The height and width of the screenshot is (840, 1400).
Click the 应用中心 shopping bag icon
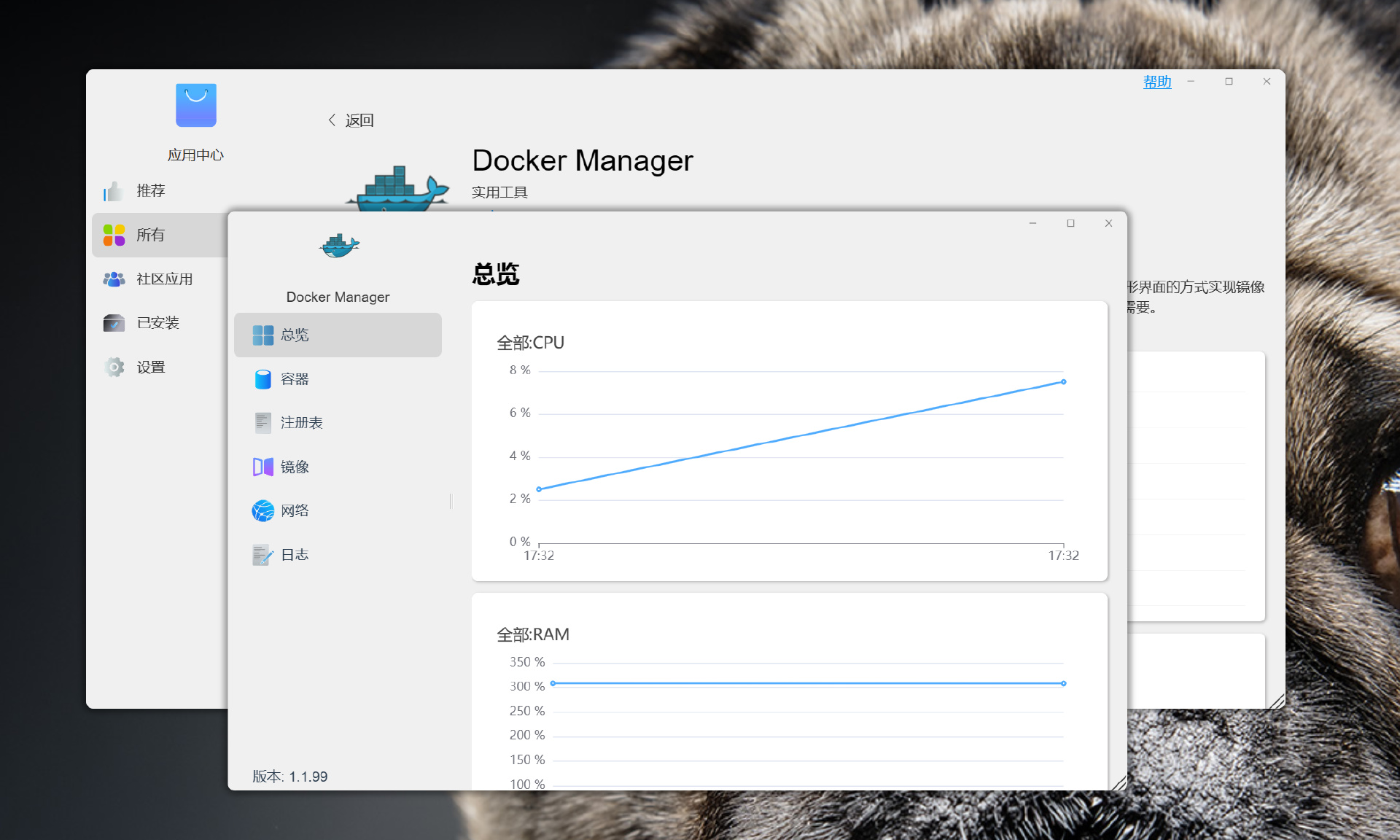click(195, 105)
